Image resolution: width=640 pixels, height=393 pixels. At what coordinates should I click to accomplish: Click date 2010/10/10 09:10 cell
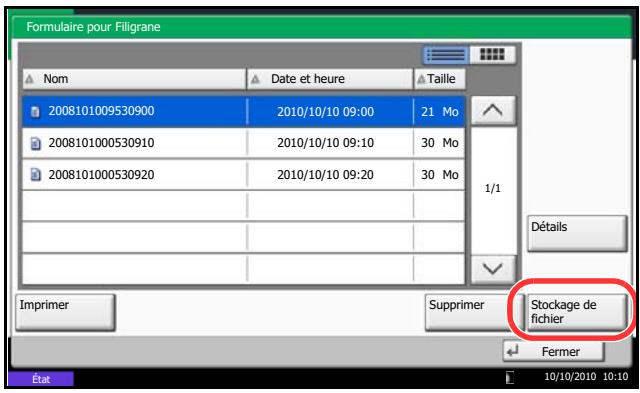[330, 143]
